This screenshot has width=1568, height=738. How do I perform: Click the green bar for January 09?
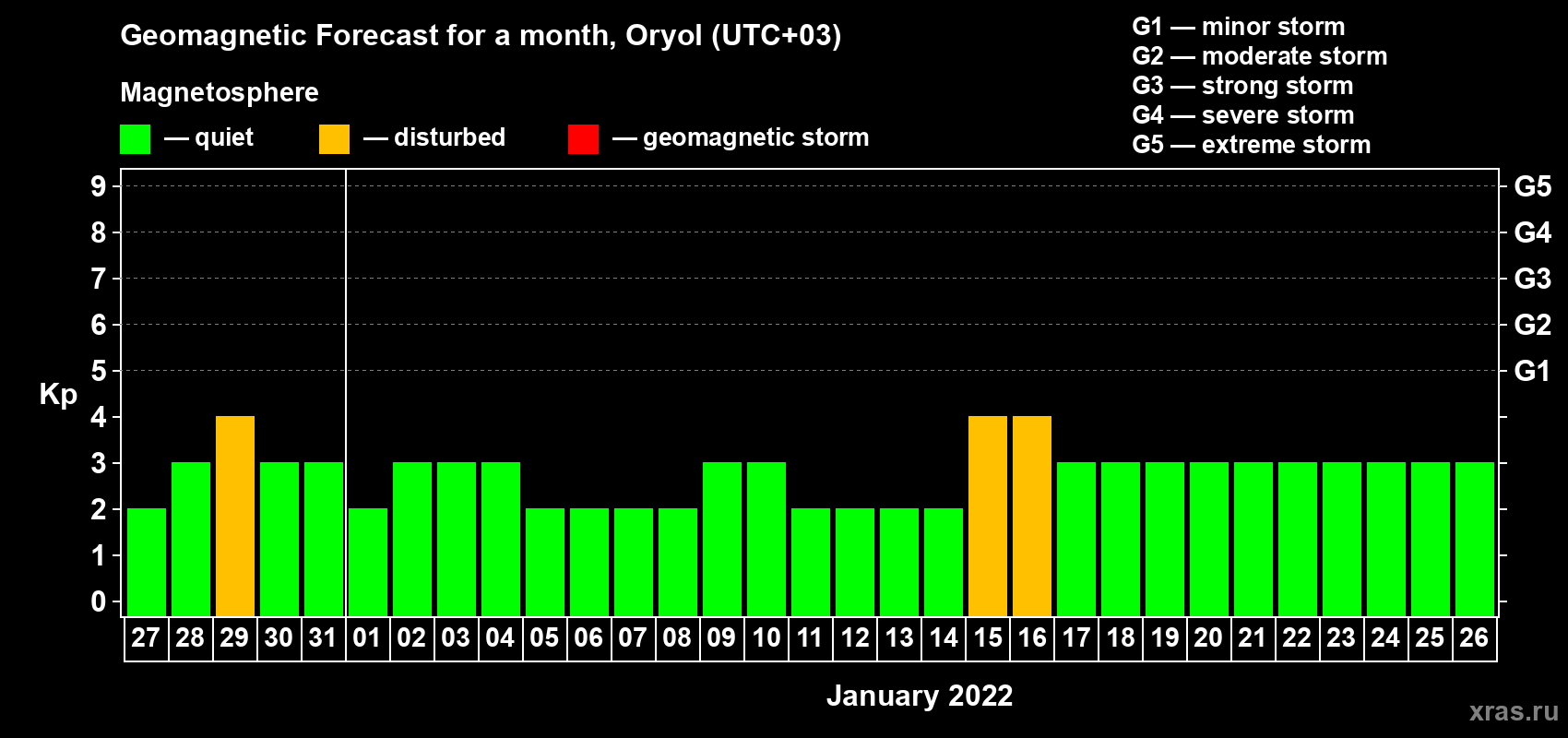722,540
